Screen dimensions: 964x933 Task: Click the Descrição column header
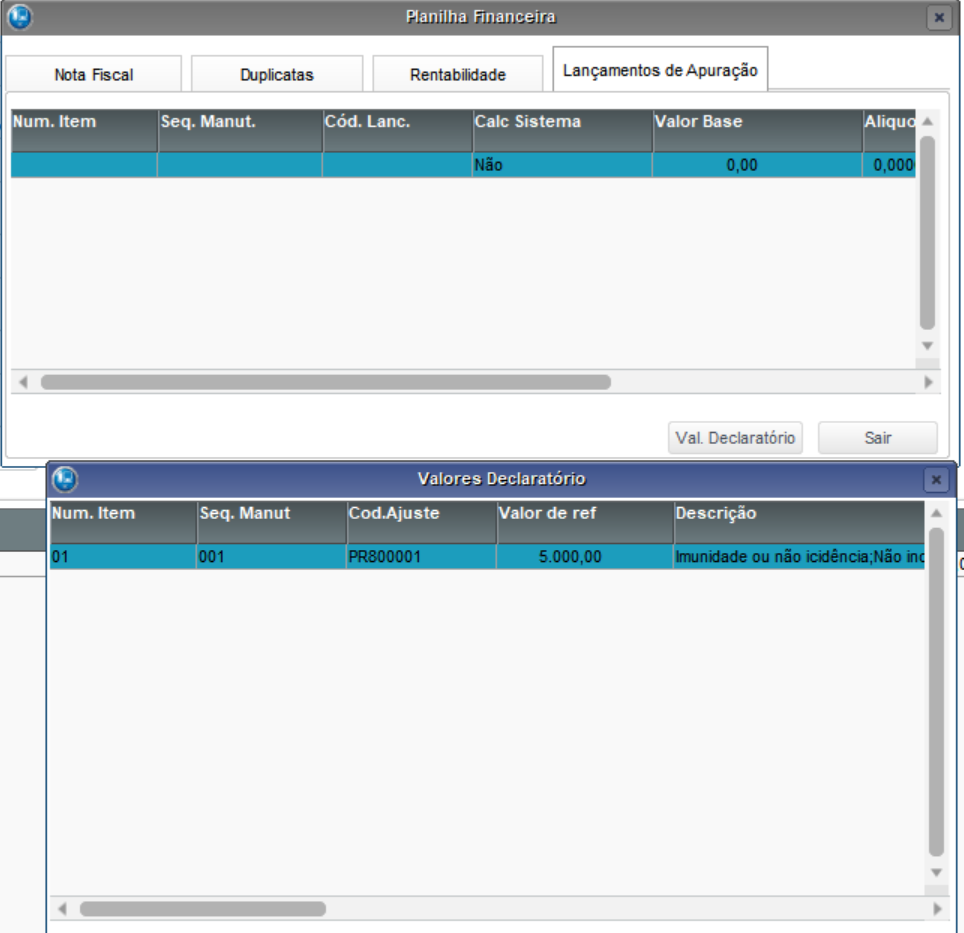[799, 522]
